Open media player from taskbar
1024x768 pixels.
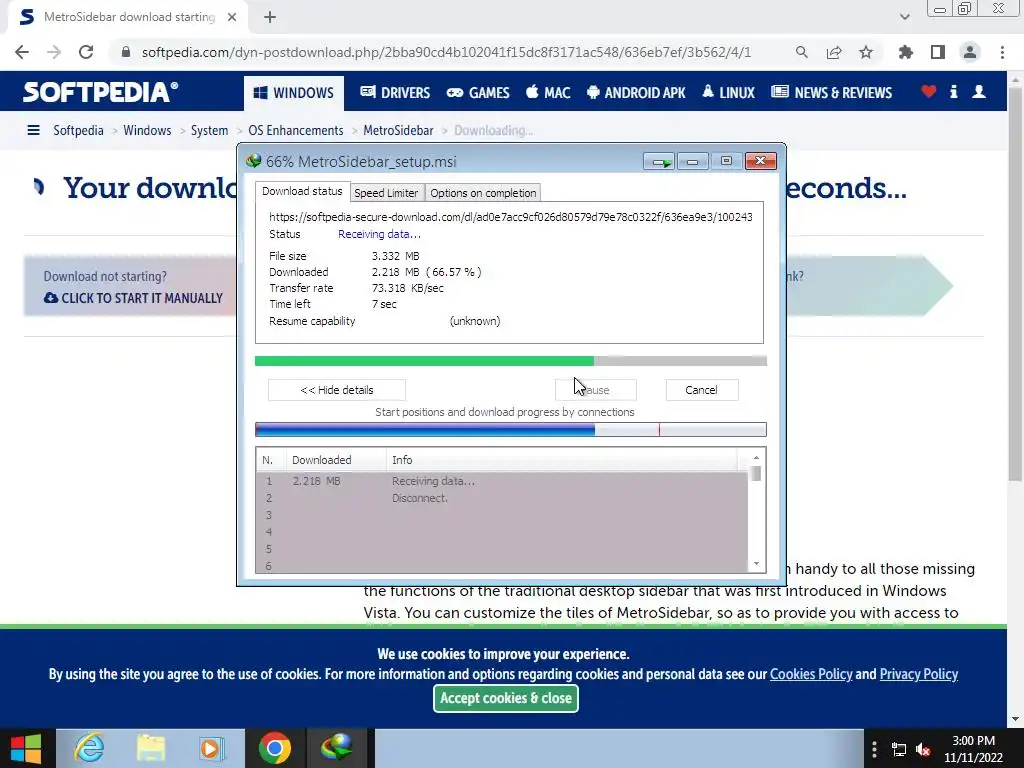212,748
